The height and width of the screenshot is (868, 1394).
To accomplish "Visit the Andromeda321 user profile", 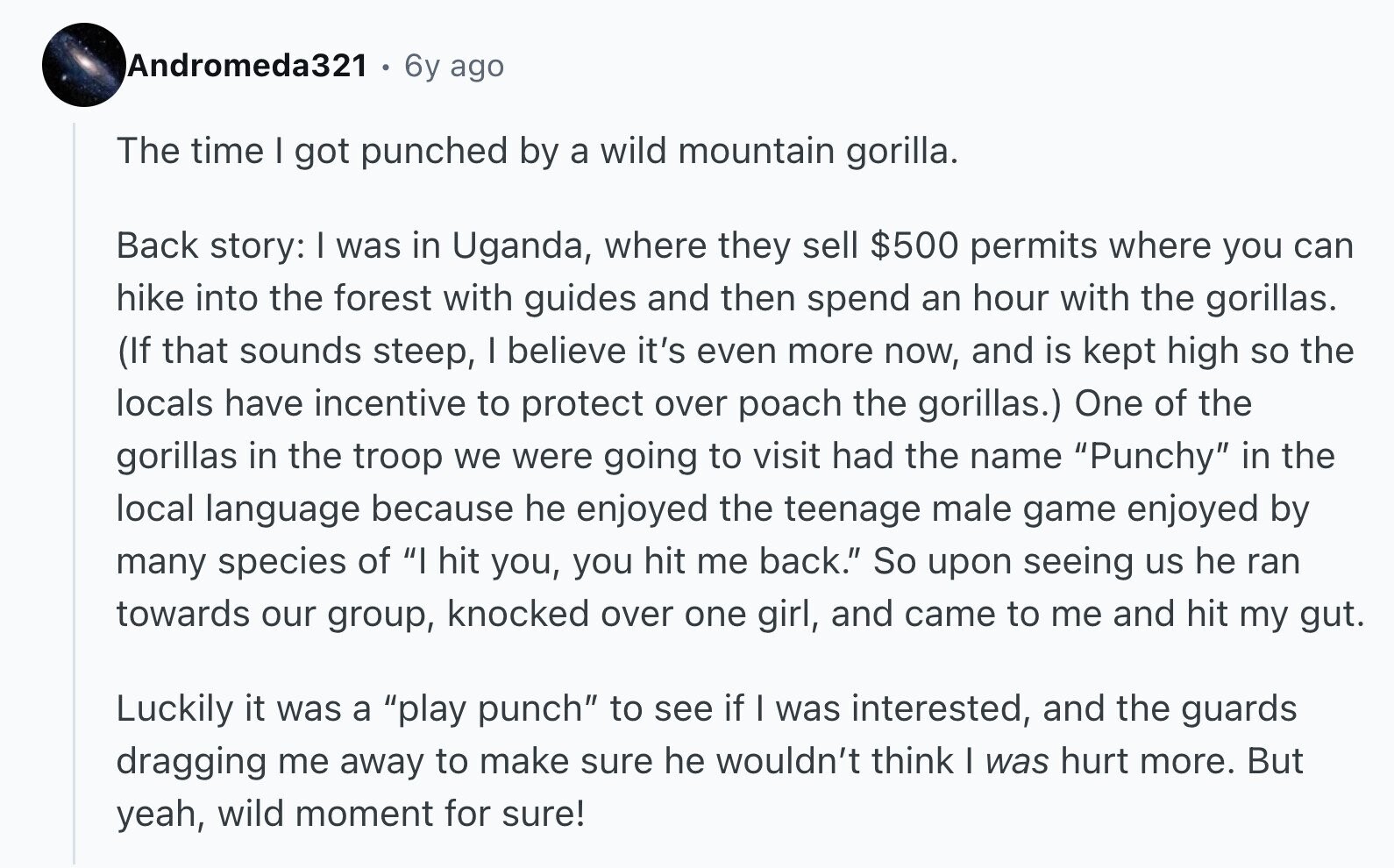I will coord(248,66).
